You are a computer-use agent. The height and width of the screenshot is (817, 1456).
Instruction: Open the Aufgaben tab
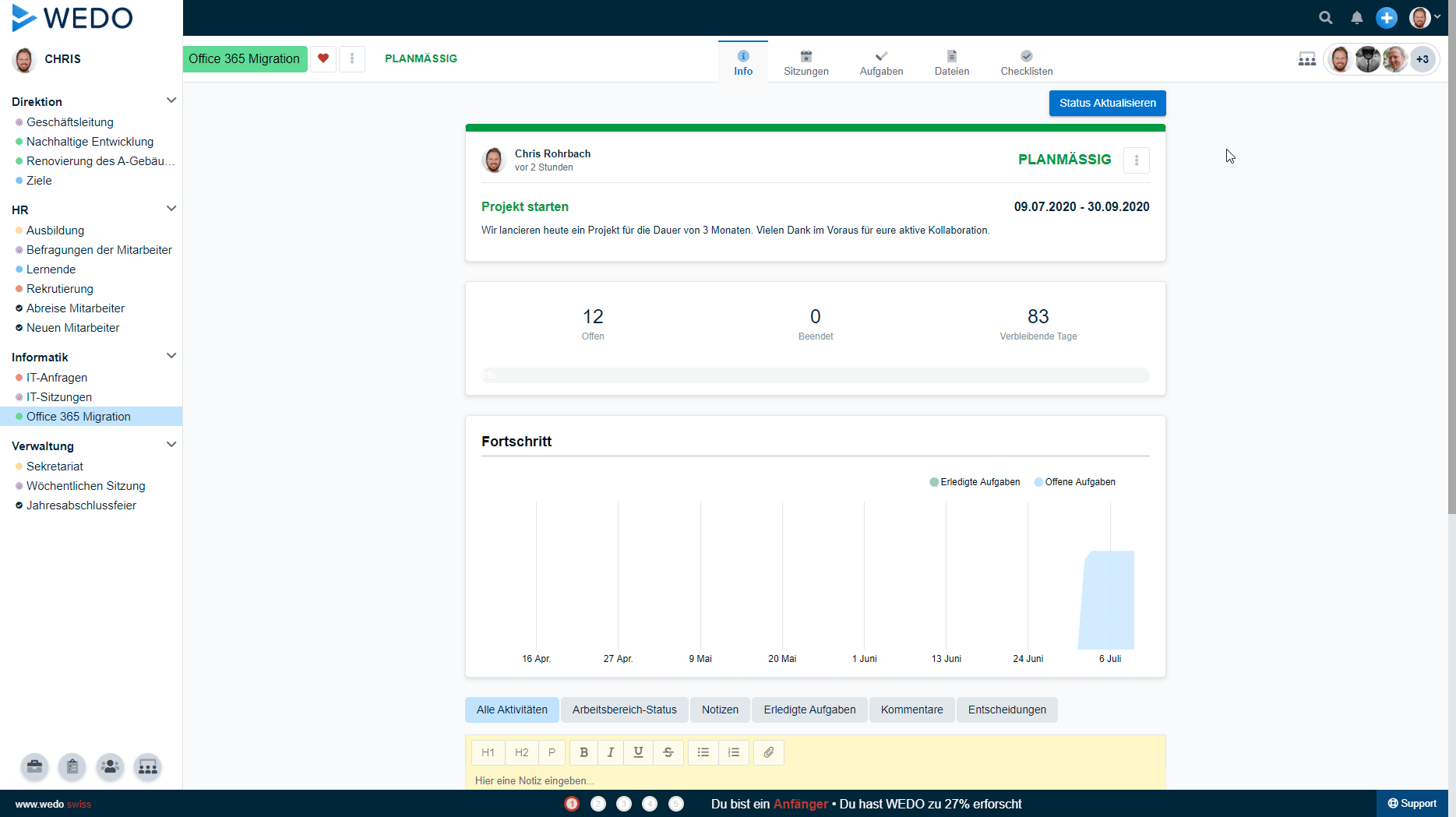click(882, 62)
